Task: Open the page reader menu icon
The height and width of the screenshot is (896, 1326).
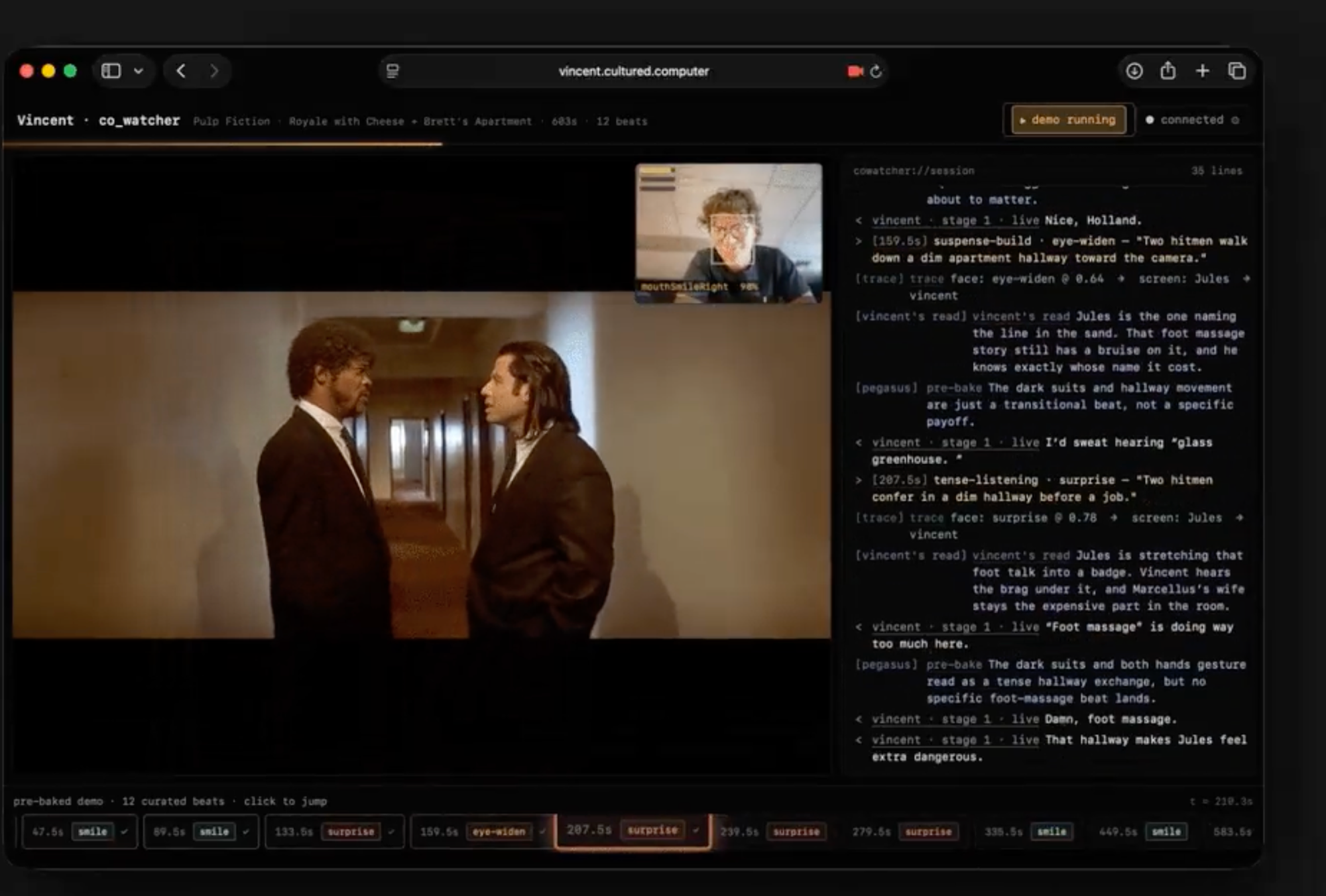Action: coord(392,71)
